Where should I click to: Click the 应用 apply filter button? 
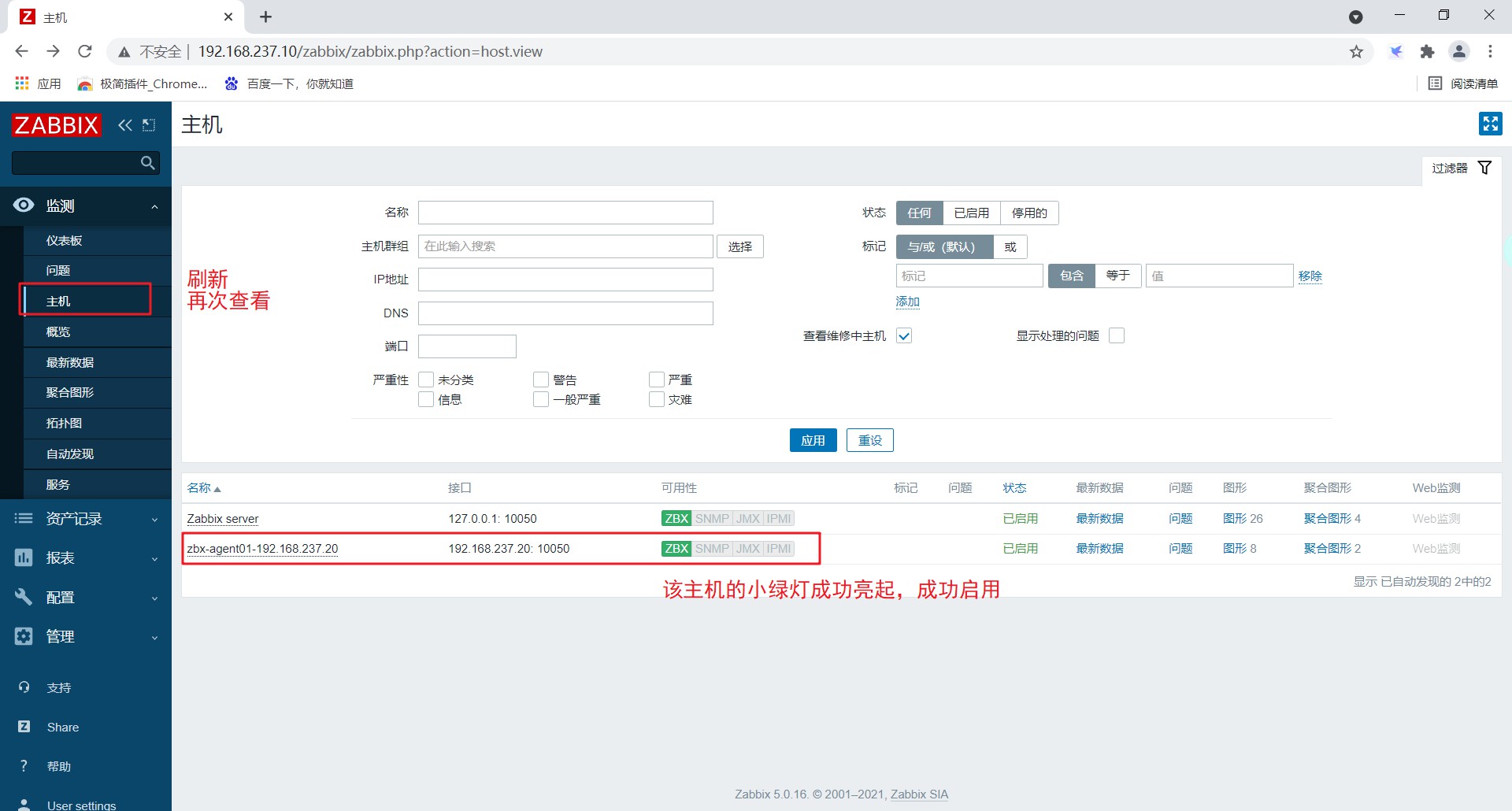(x=813, y=440)
